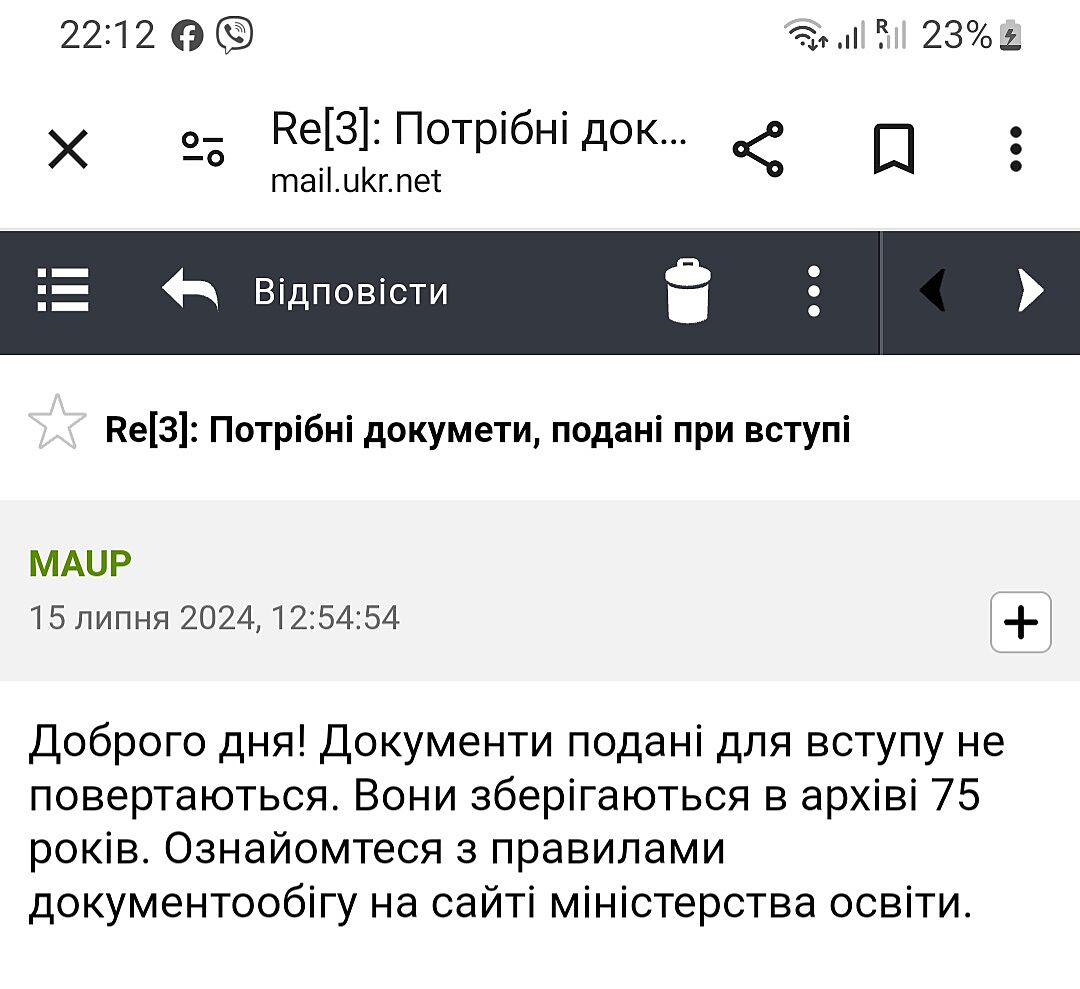Close the in-app browser tab
The height and width of the screenshot is (989, 1080).
point(68,151)
